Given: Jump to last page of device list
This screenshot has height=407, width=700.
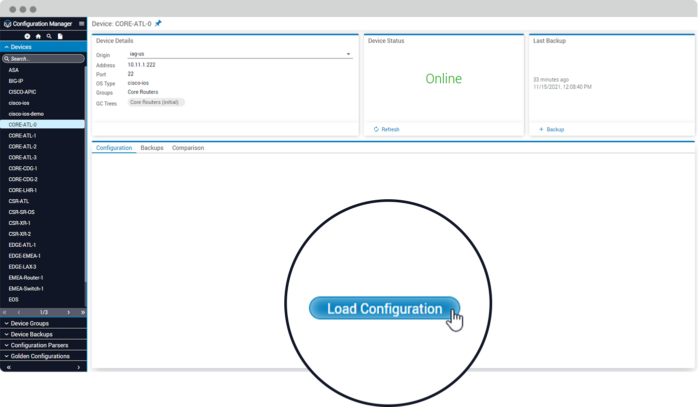Looking at the screenshot, I should click(82, 312).
